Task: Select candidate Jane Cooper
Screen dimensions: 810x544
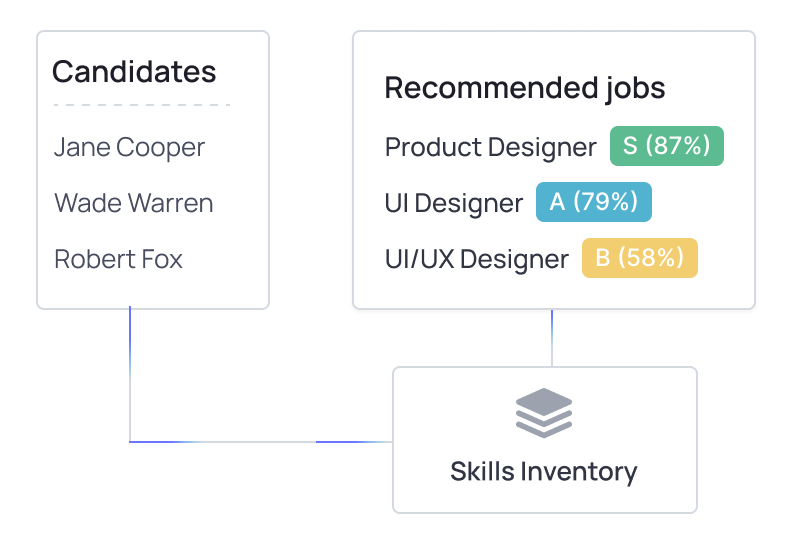Action: 129,148
